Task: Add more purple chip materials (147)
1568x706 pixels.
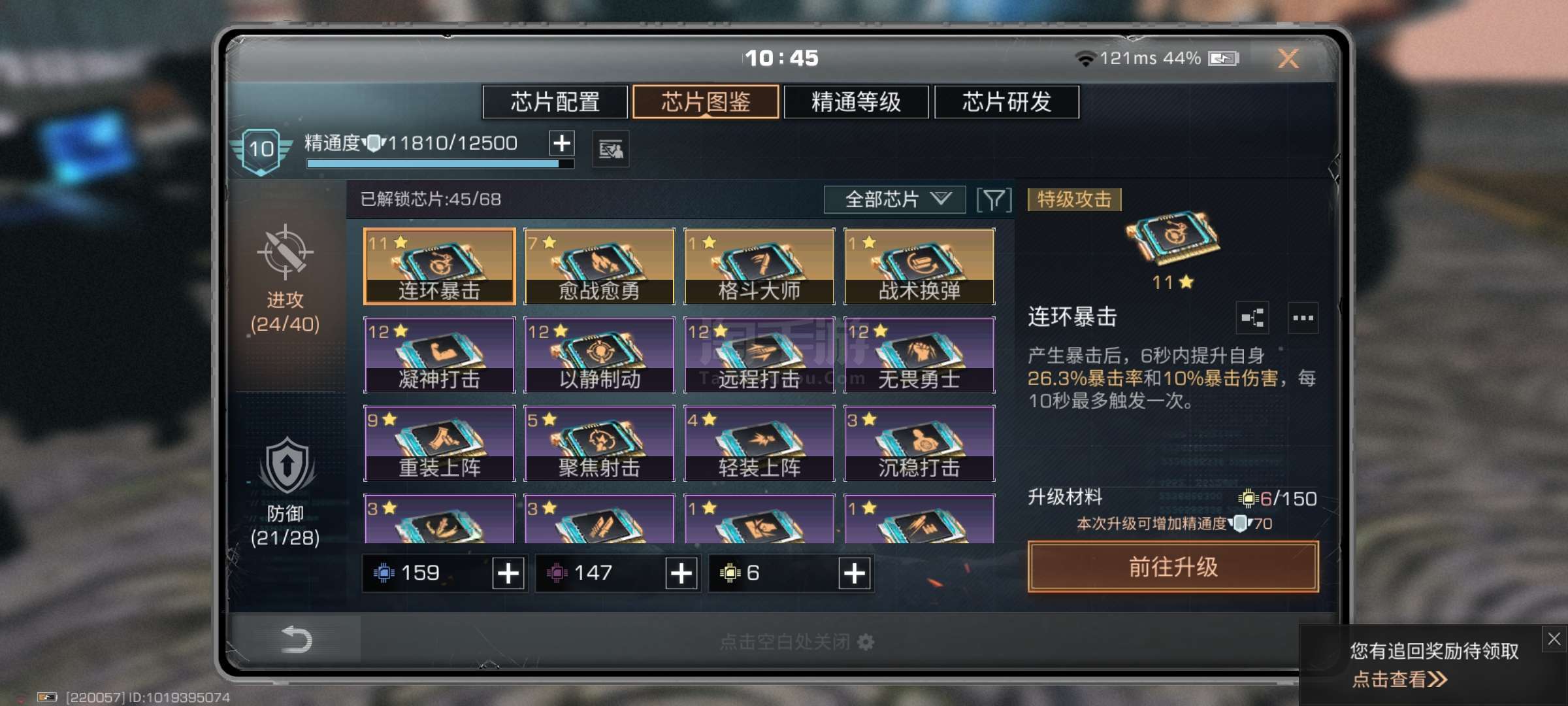Action: pyautogui.click(x=681, y=573)
